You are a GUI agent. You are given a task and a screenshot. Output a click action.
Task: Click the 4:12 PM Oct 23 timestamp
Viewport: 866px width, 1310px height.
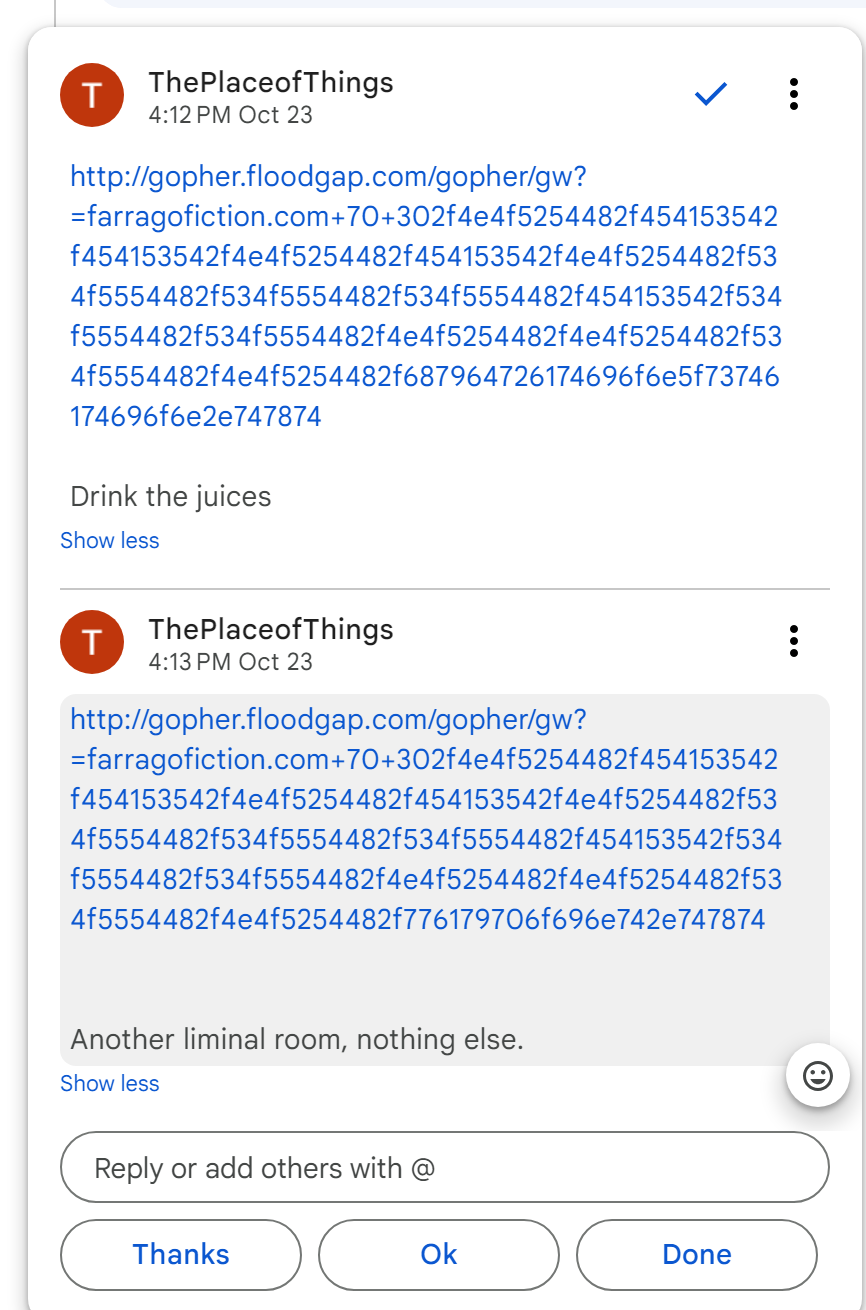click(230, 115)
